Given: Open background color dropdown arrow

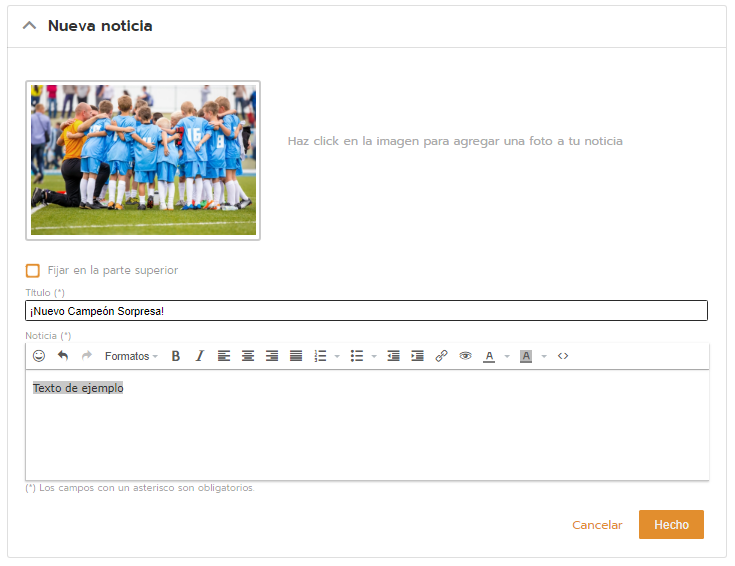Looking at the screenshot, I should (544, 357).
